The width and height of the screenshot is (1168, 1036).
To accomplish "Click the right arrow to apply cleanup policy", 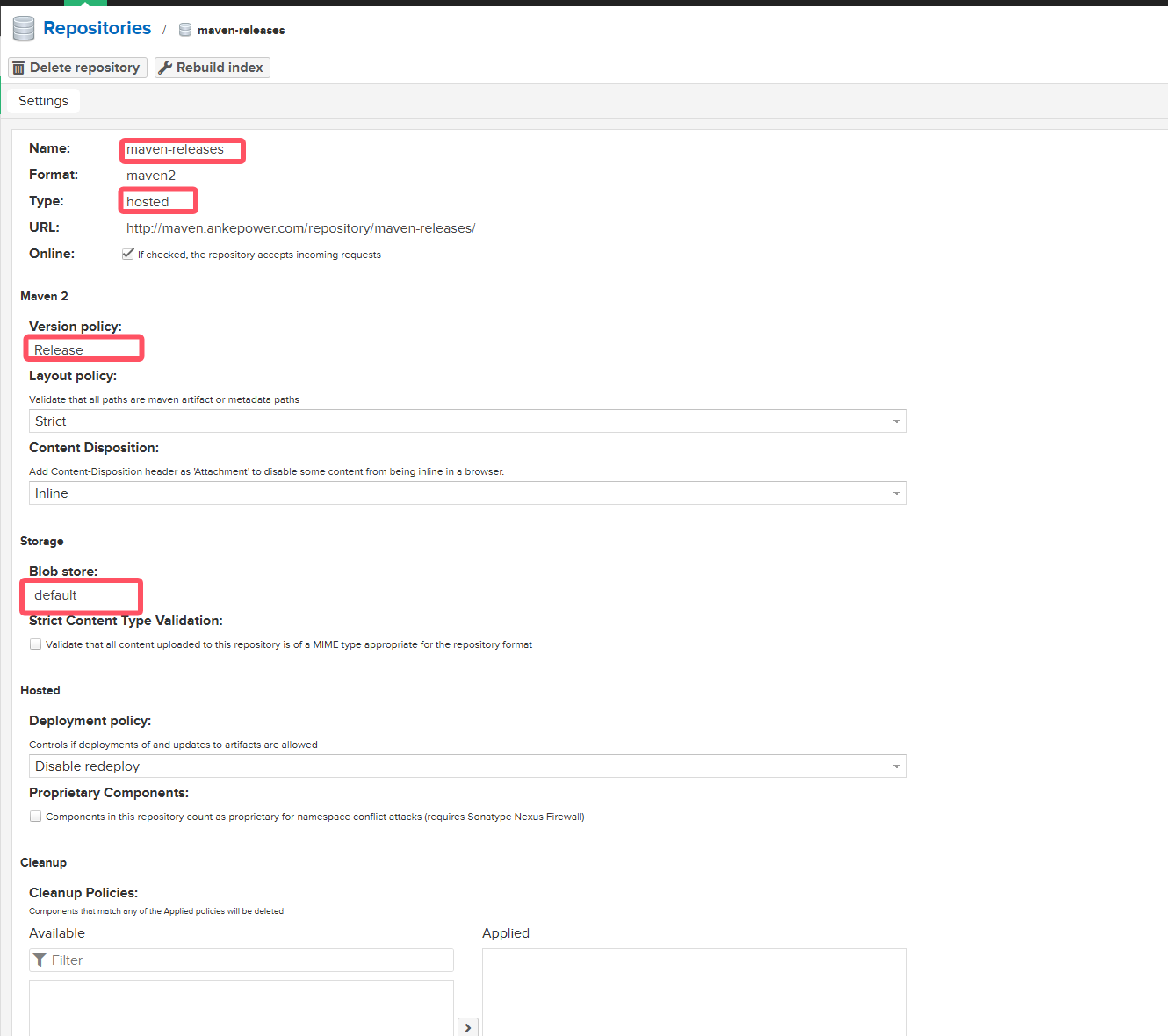I will click(x=468, y=1026).
